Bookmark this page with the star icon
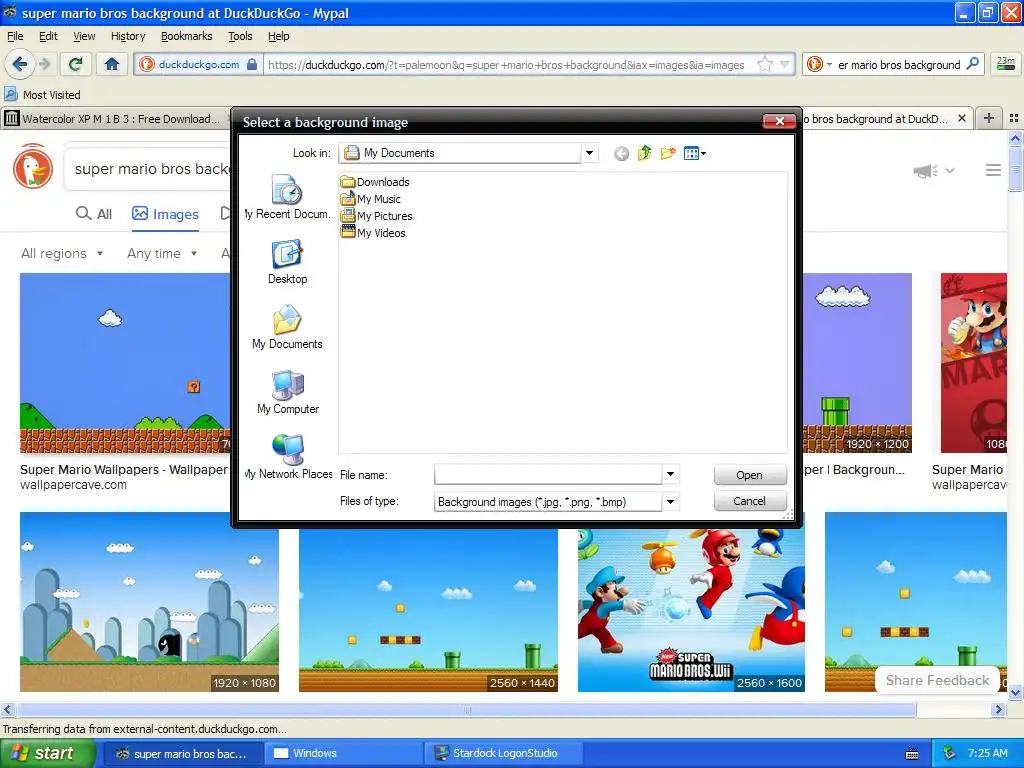 pyautogui.click(x=765, y=64)
